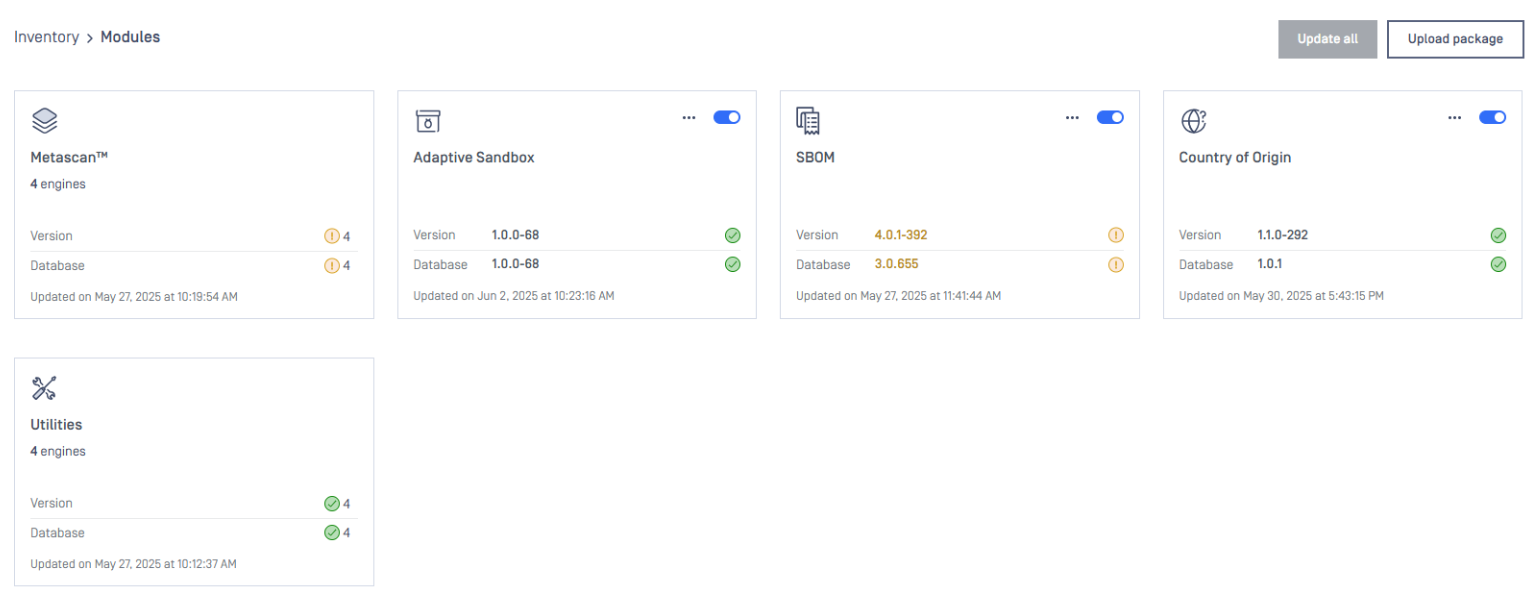This screenshot has height=613, width=1529.
Task: Click the SBOM document icon
Action: pos(808,121)
